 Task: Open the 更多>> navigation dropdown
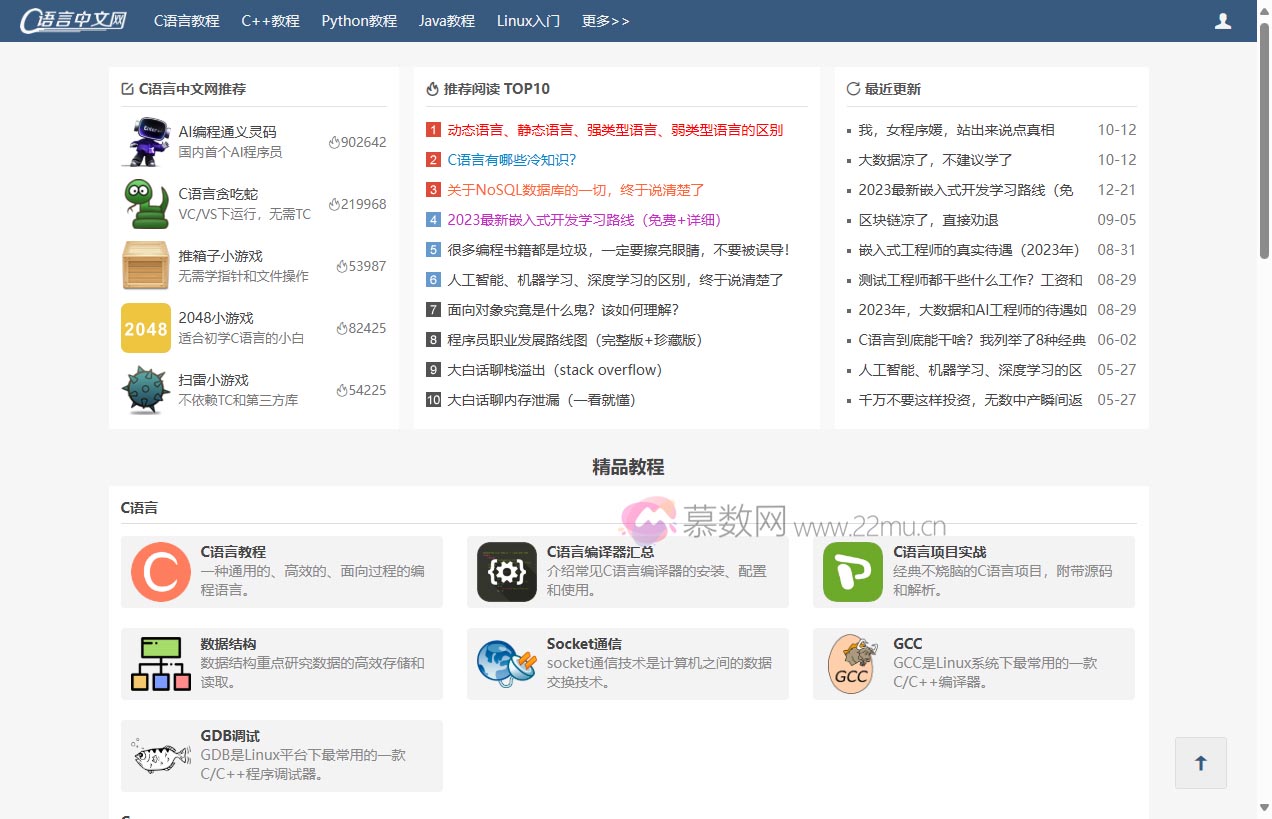click(606, 20)
